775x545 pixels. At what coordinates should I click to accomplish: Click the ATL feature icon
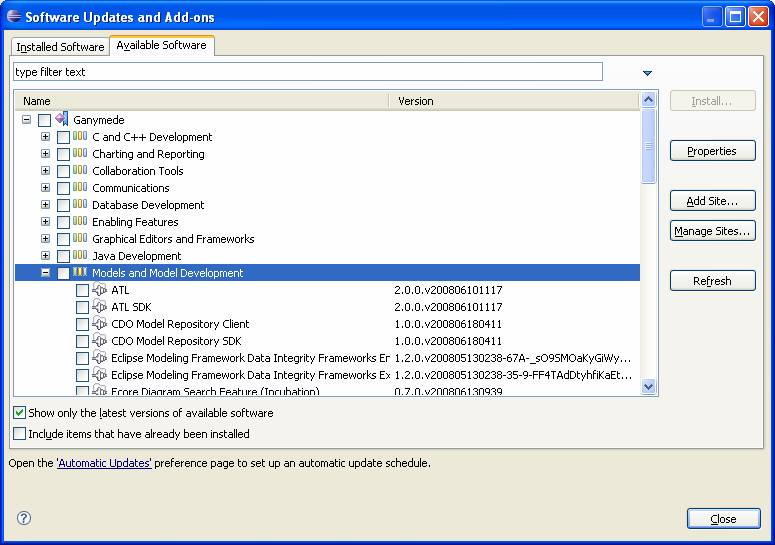coord(99,290)
